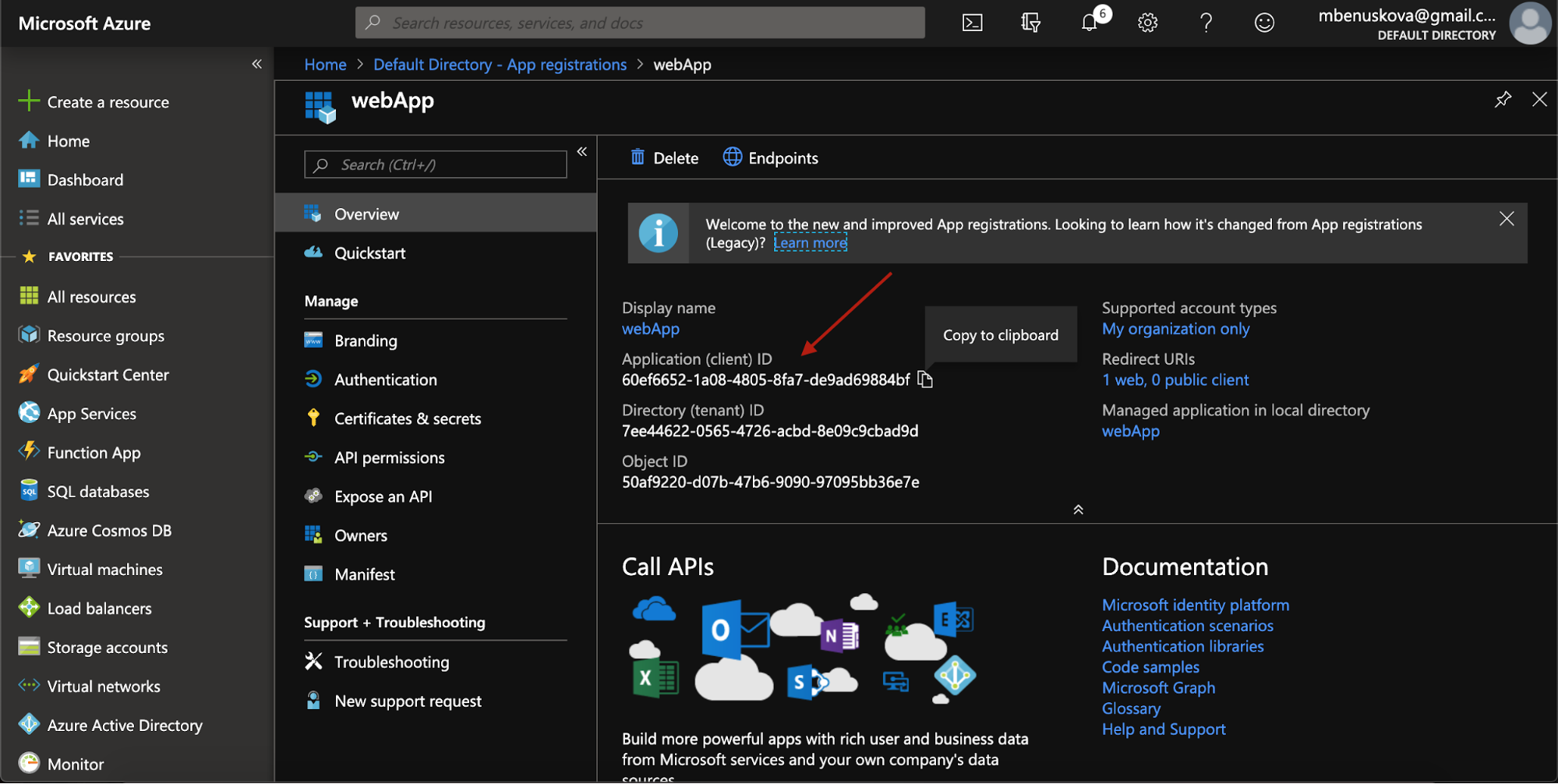The image size is (1558, 784).
Task: Collapse the essentials section with the chevron
Action: tap(1078, 509)
